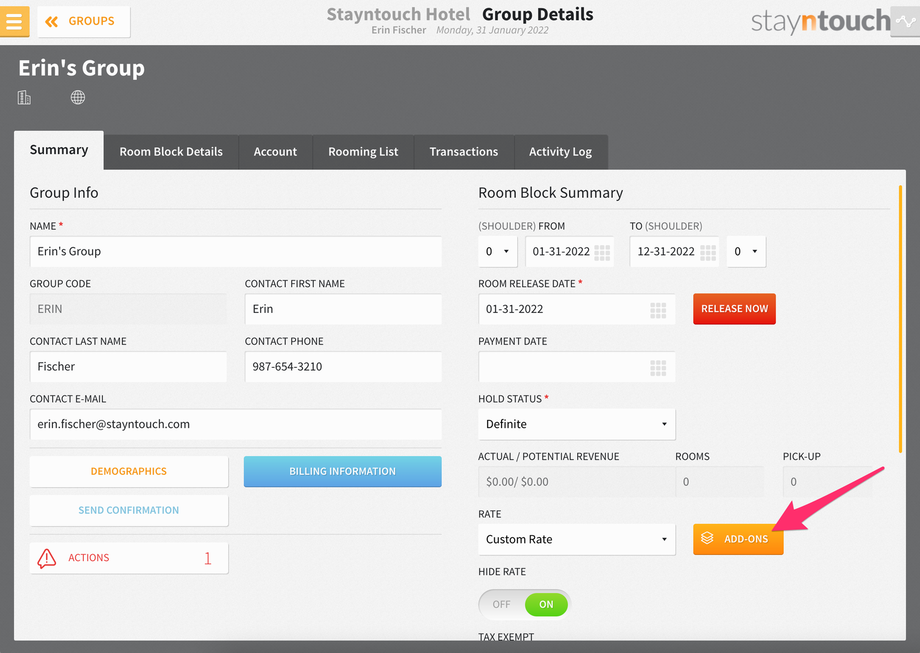Switch to the Rooming List tab

click(363, 152)
